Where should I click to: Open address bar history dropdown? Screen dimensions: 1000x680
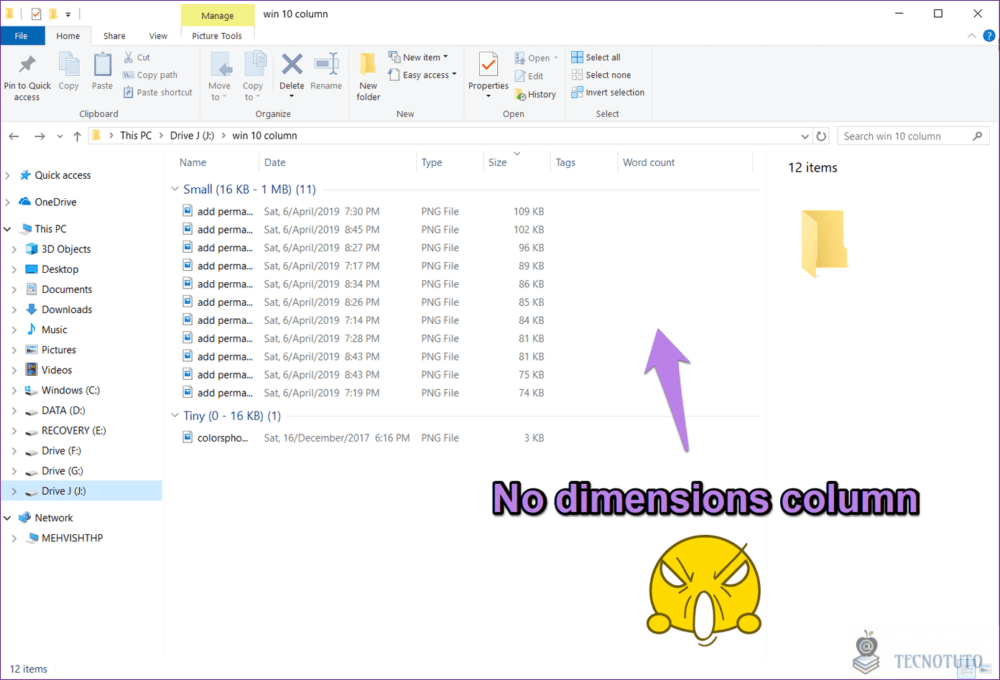tap(805, 136)
